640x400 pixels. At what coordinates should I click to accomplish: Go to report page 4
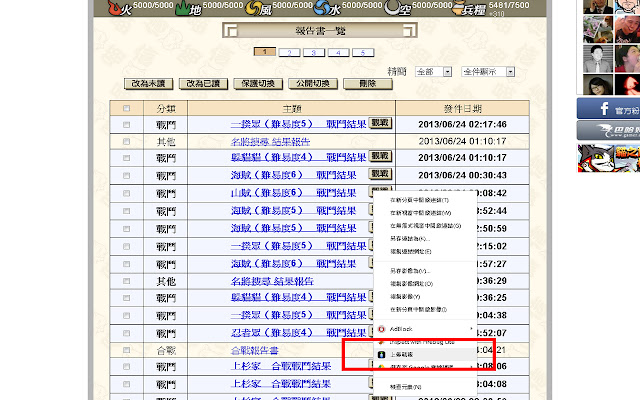tap(338, 52)
